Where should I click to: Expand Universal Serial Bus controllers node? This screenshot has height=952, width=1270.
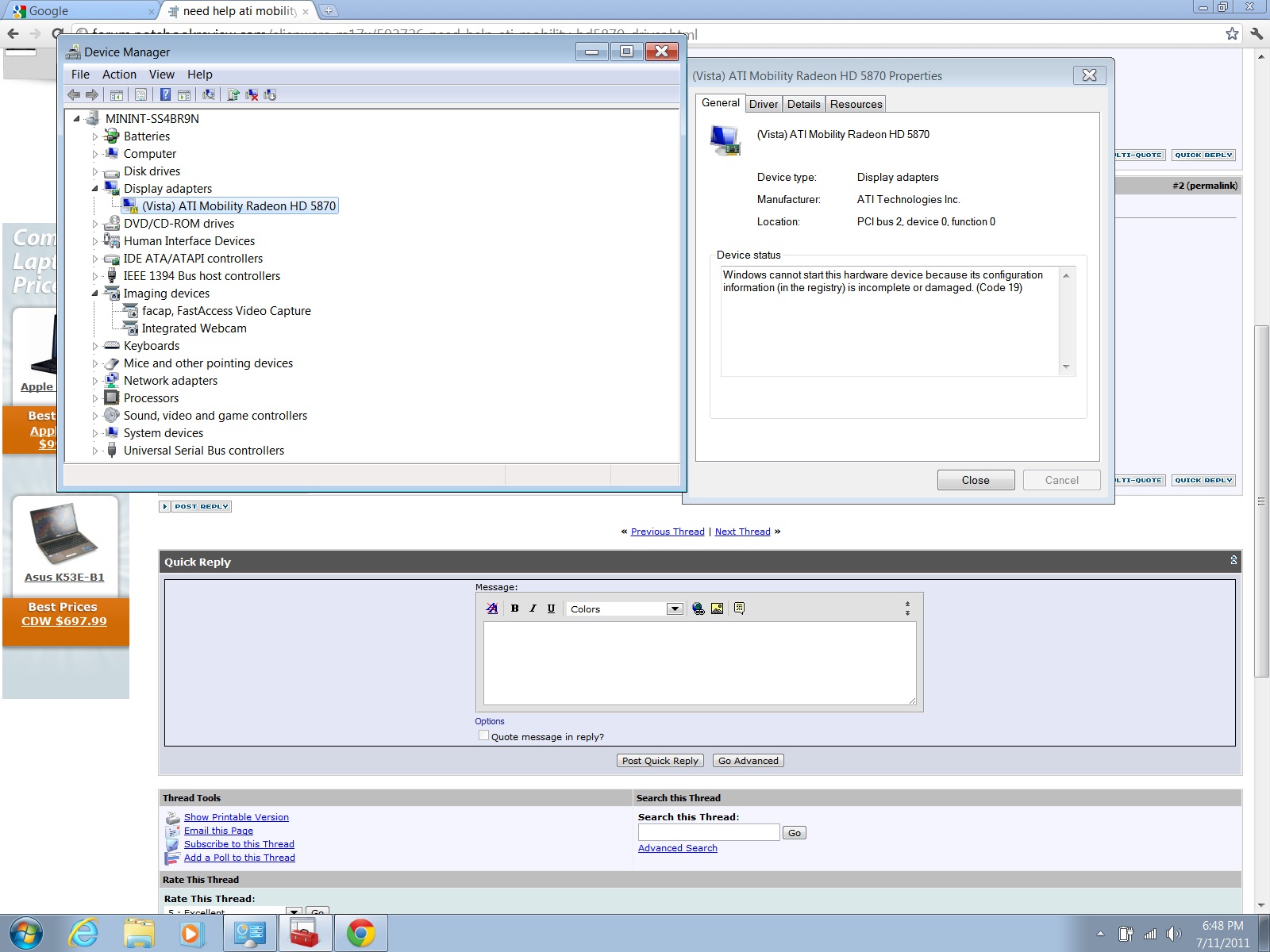tap(95, 451)
